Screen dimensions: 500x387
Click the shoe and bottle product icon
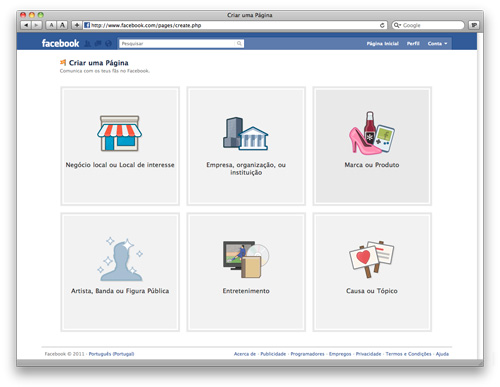click(372, 133)
